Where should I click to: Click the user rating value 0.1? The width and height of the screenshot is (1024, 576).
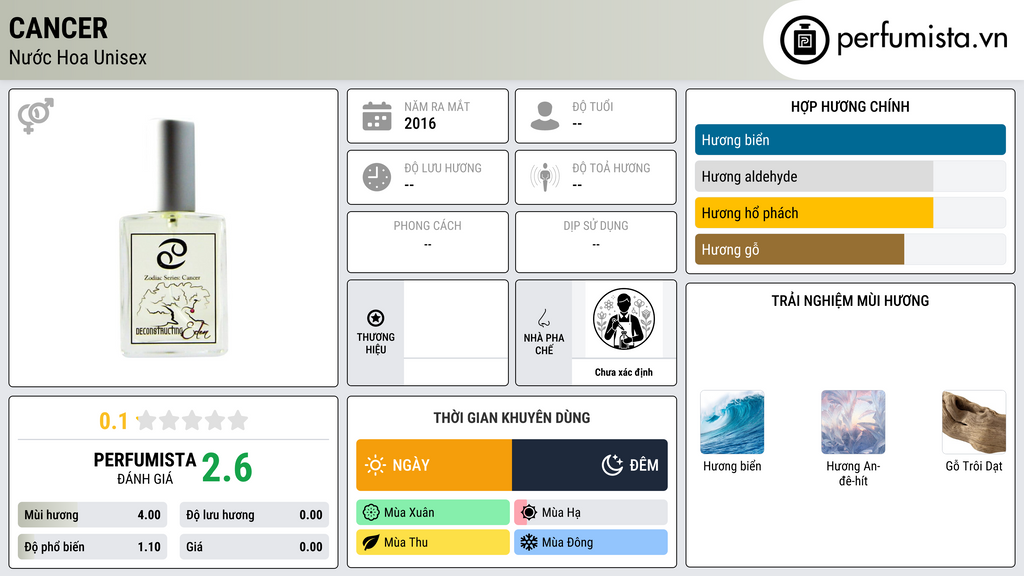(x=113, y=421)
